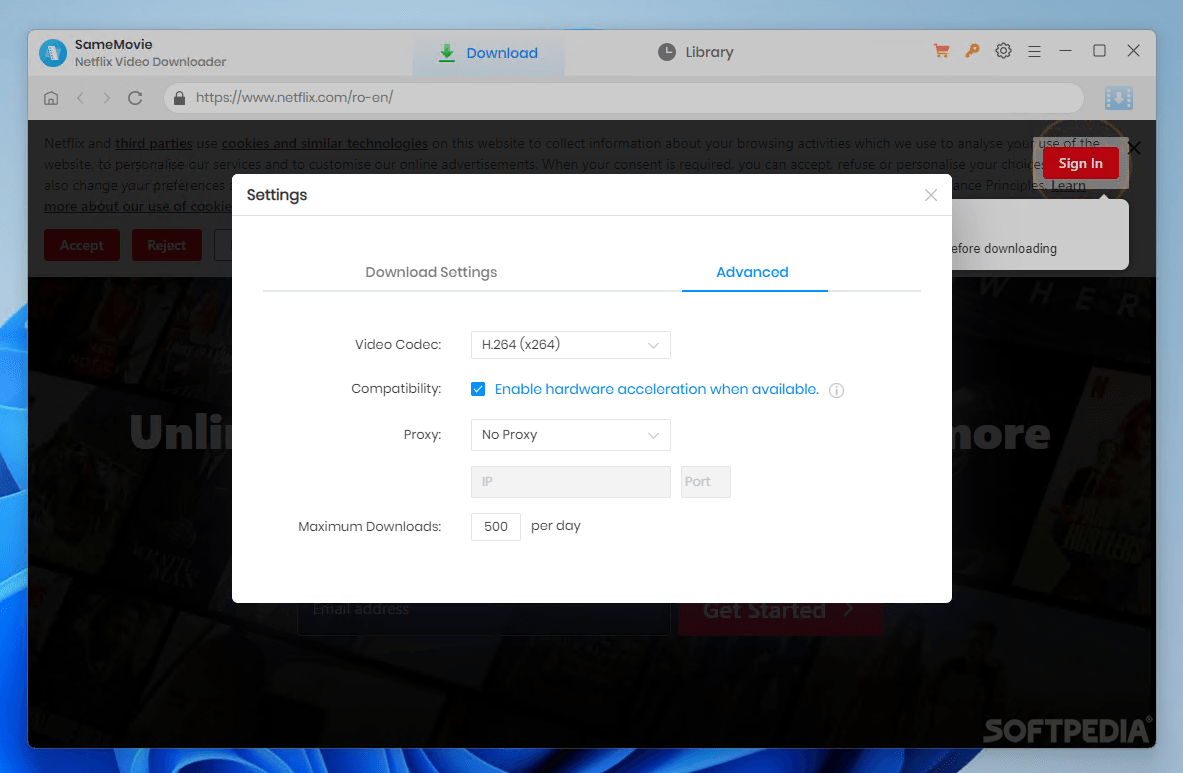Viewport: 1183px width, 773px height.
Task: Expand the Proxy dropdown
Action: point(570,435)
